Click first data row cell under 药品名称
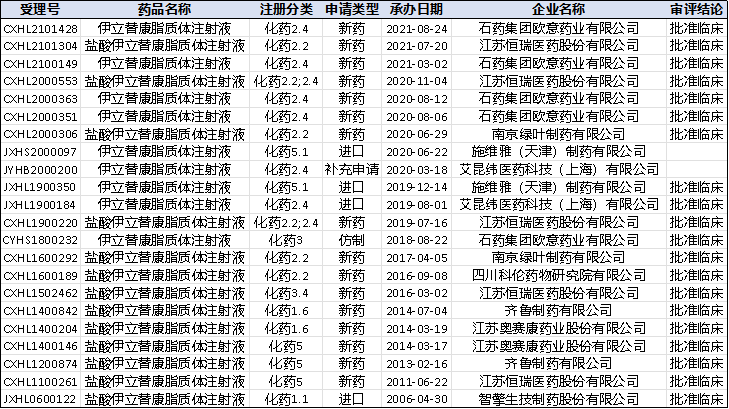This screenshot has width=729, height=409. tap(164, 28)
